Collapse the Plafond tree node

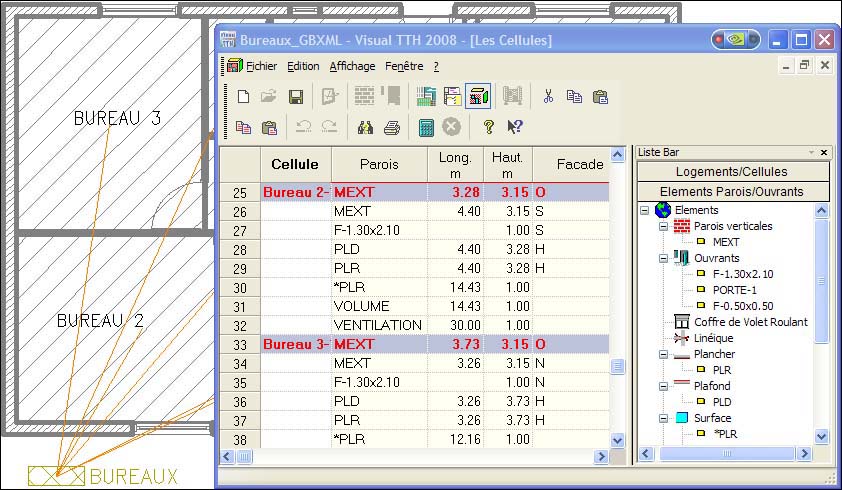(x=664, y=386)
